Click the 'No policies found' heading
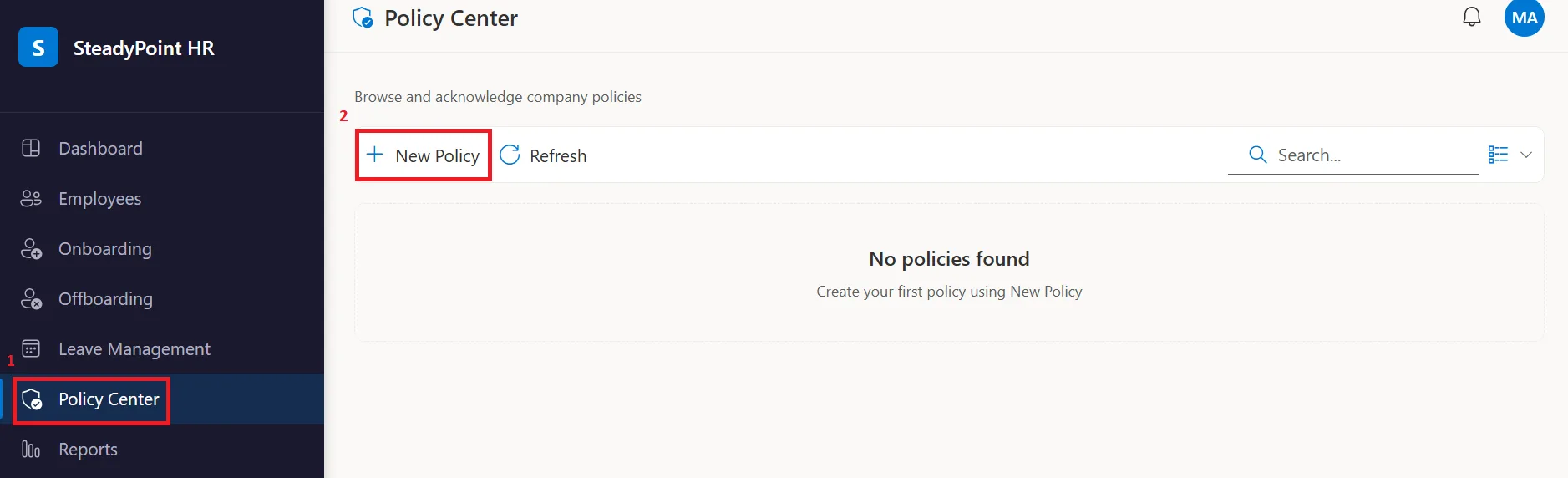This screenshot has height=478, width=1568. click(x=949, y=259)
